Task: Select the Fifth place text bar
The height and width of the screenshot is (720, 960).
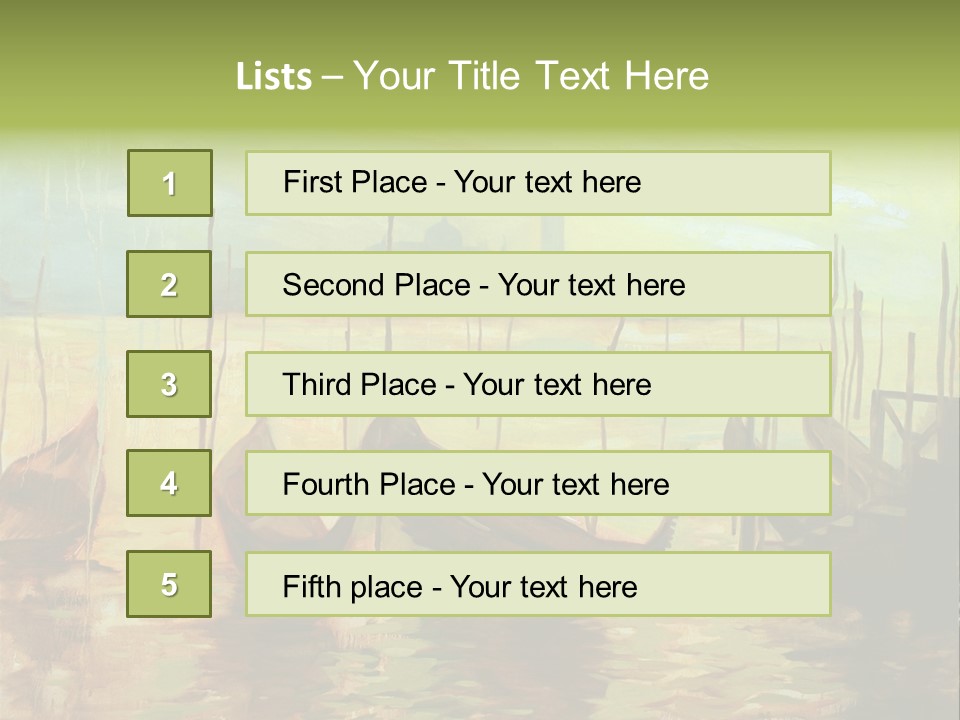Action: pyautogui.click(x=538, y=584)
